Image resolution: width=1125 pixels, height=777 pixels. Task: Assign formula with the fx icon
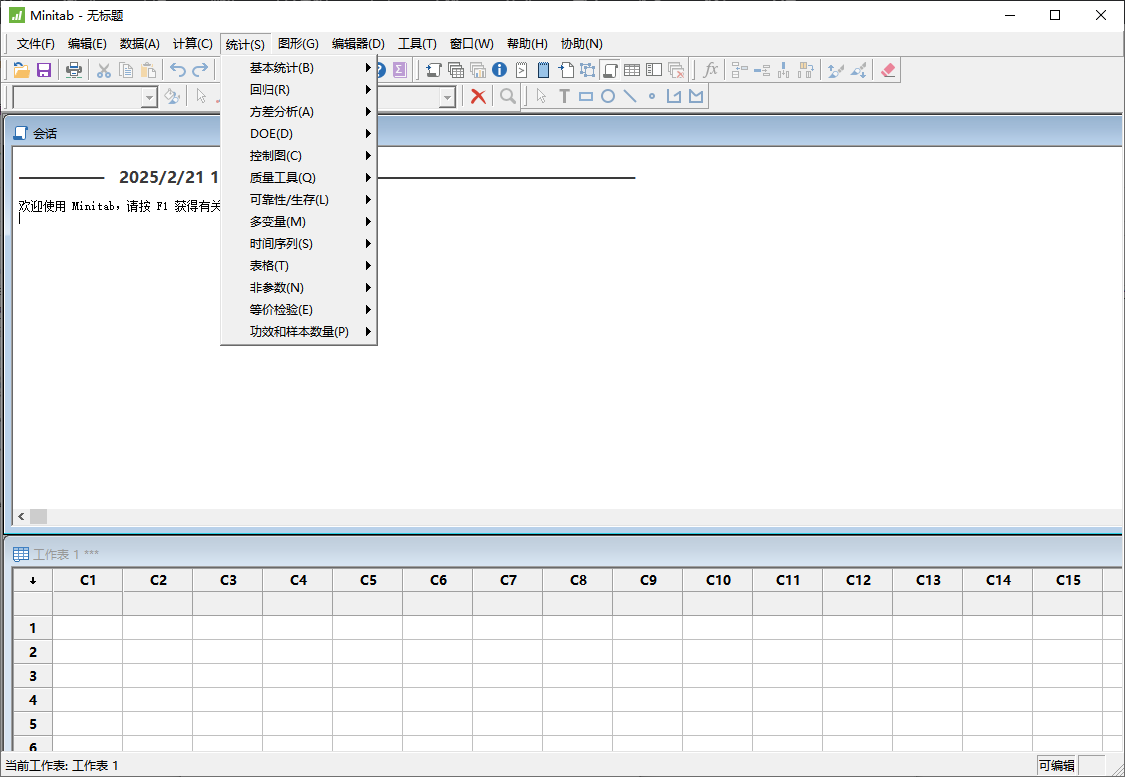coord(710,70)
